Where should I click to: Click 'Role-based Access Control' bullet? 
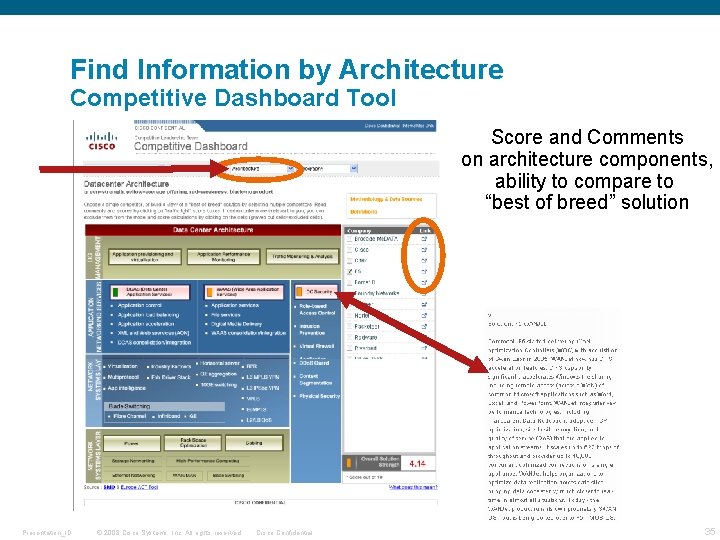point(317,309)
